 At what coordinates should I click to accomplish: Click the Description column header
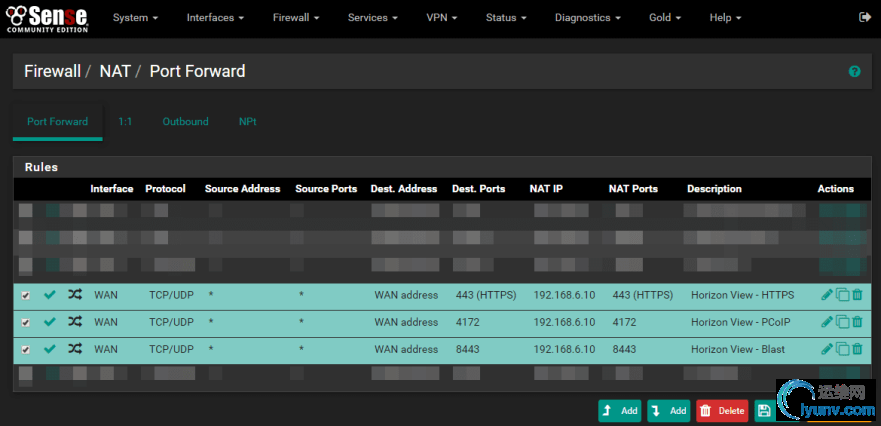point(714,189)
